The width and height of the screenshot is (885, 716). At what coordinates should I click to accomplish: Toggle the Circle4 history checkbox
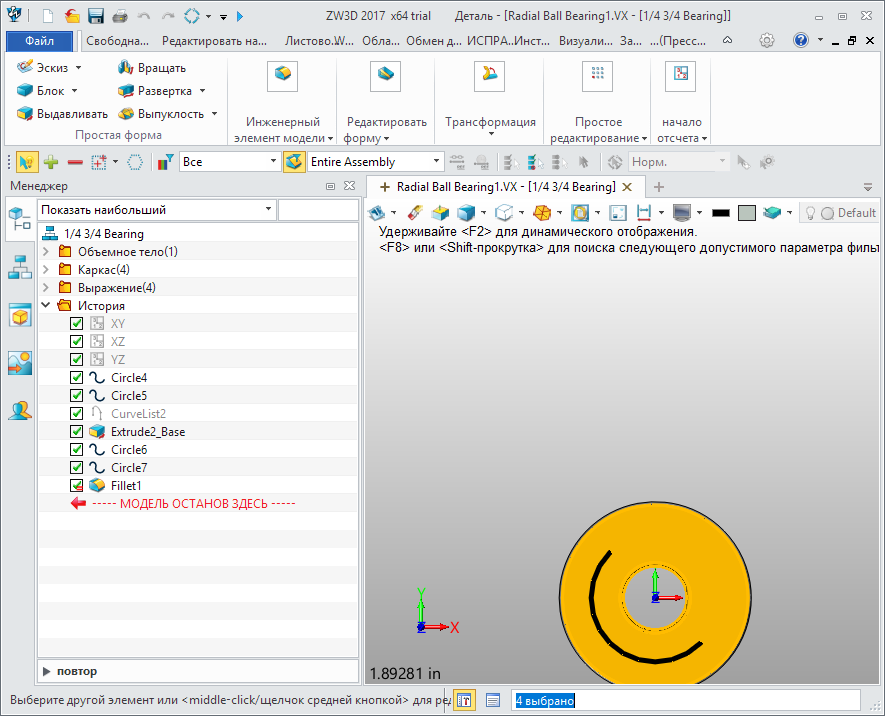[x=77, y=378]
